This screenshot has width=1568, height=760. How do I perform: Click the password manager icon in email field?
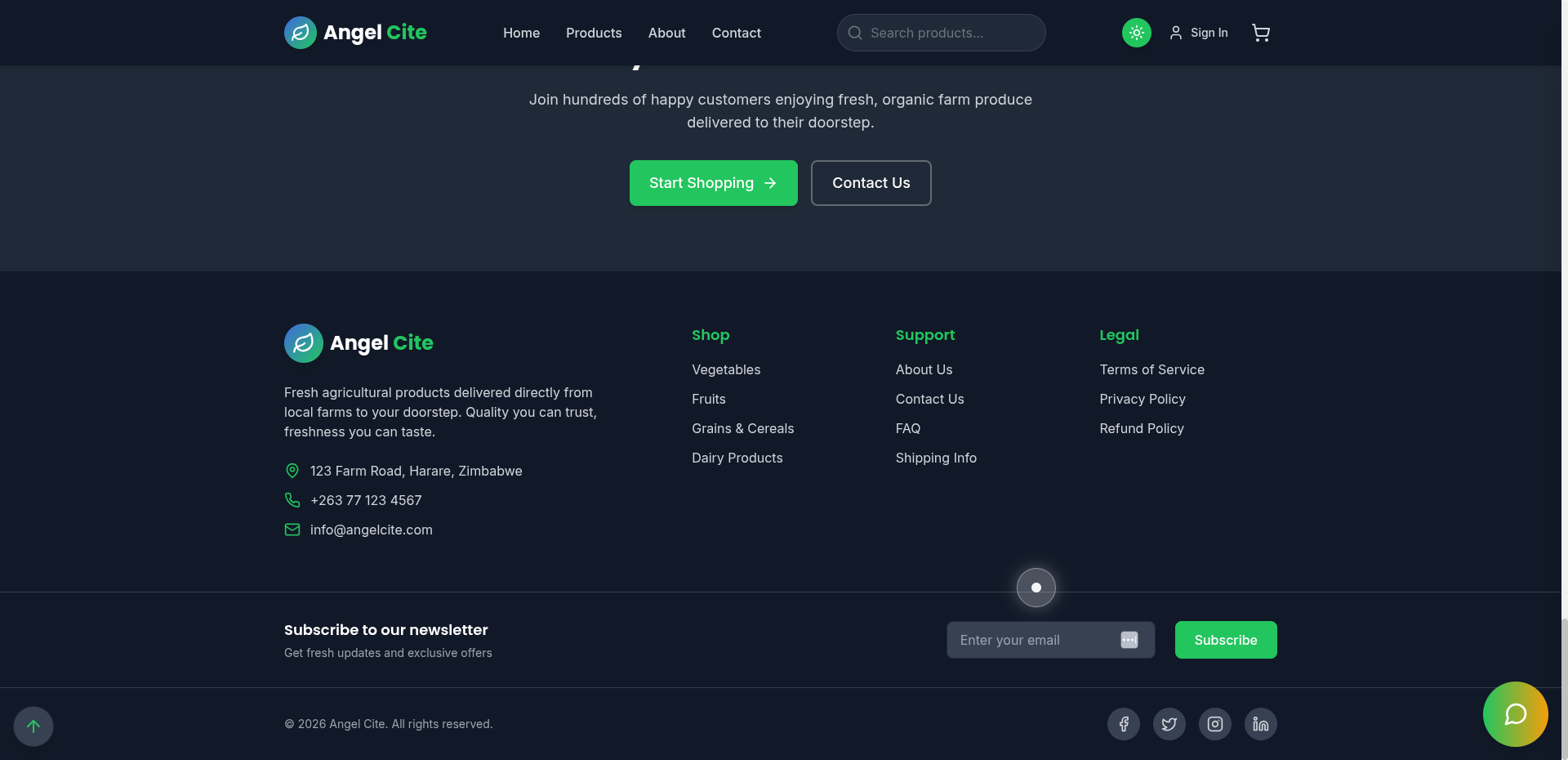[1129, 640]
